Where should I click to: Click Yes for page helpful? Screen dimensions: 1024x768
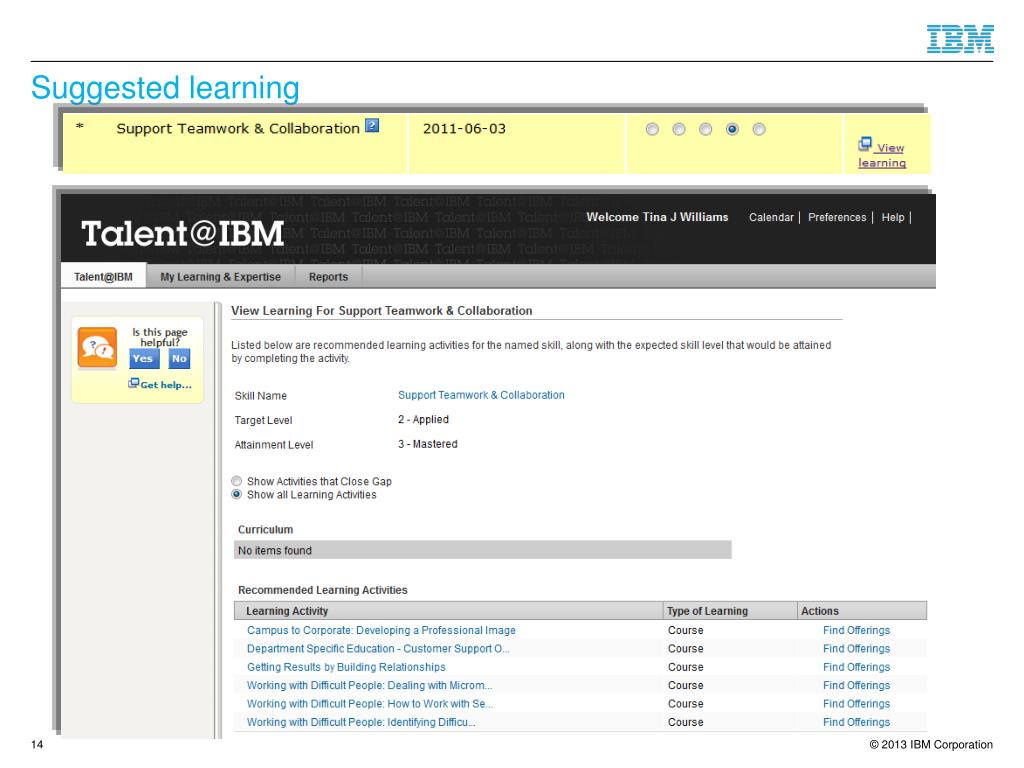click(x=144, y=359)
